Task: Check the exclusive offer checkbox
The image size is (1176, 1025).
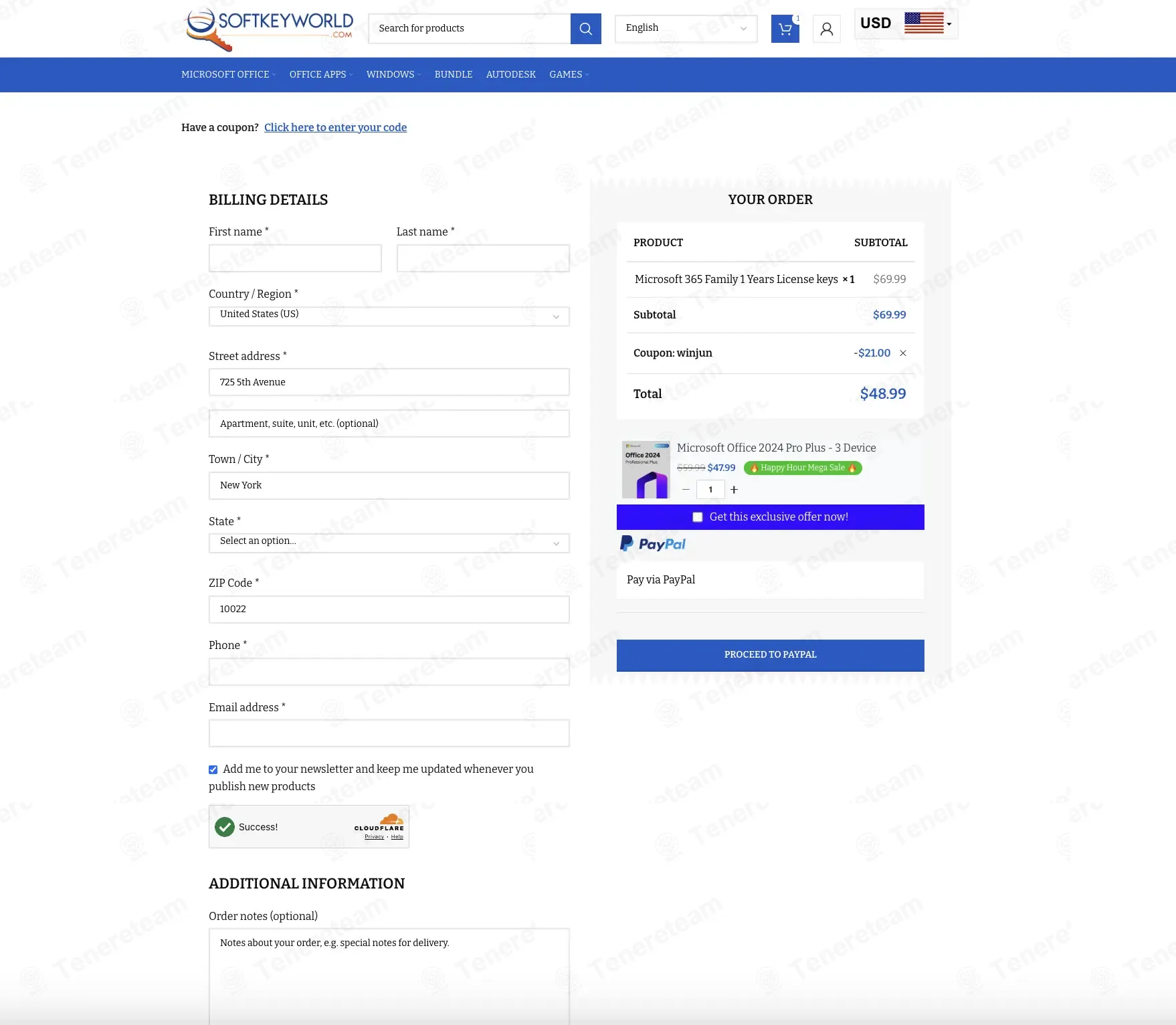Action: pos(698,517)
